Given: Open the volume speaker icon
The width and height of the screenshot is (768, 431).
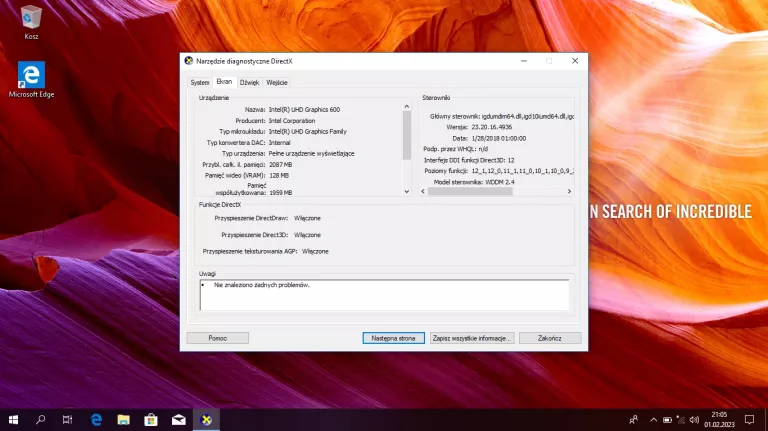Looking at the screenshot, I should point(694,420).
